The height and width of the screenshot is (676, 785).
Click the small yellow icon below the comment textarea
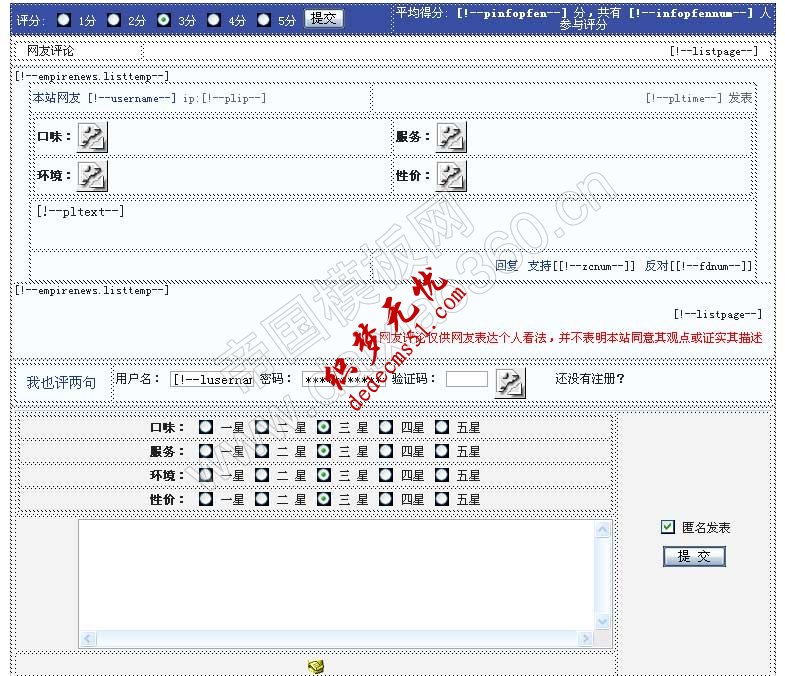(316, 666)
